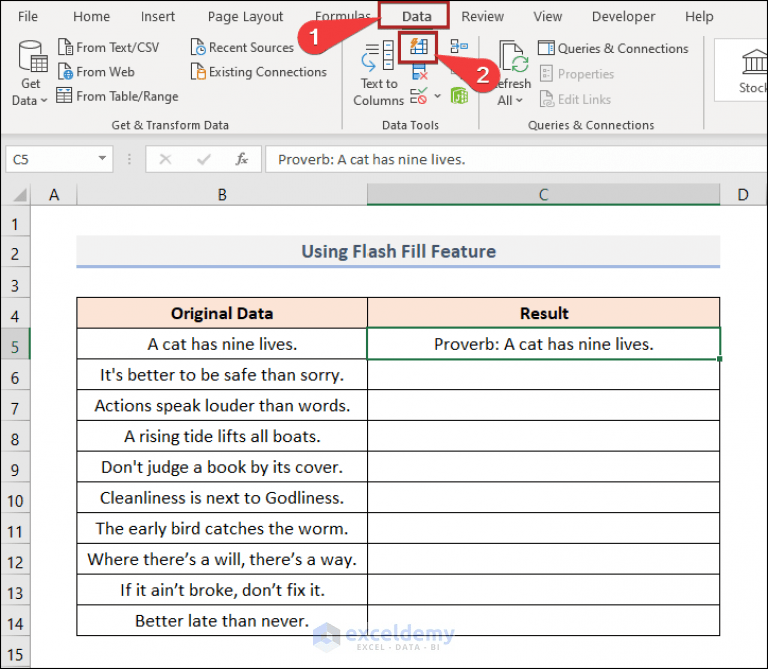This screenshot has width=768, height=669.
Task: Select cell 'The early bird catches the worm.'
Action: pyautogui.click(x=222, y=528)
